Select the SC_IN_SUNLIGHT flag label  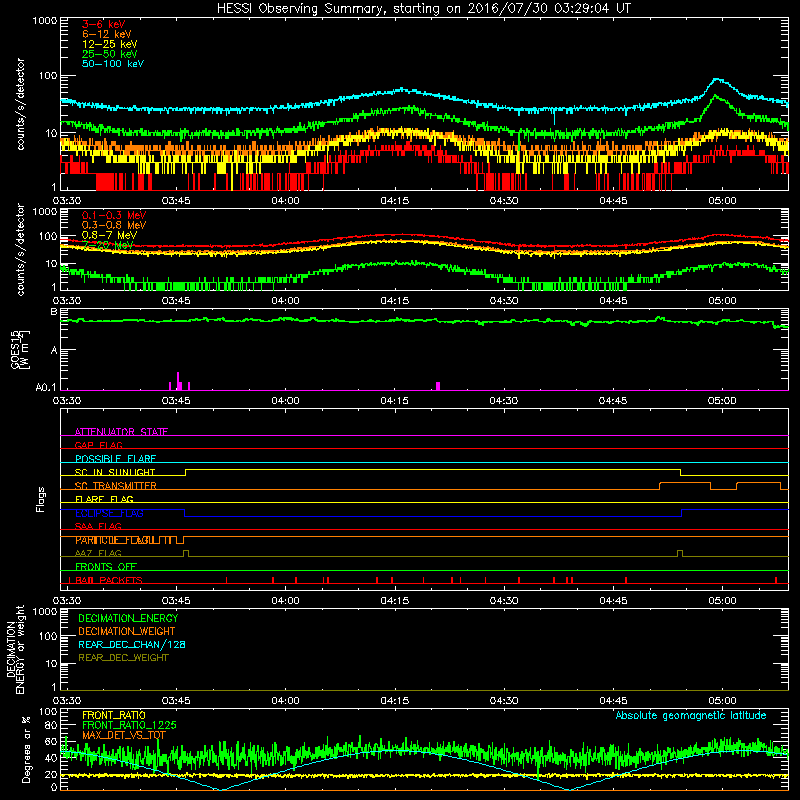[x=115, y=472]
